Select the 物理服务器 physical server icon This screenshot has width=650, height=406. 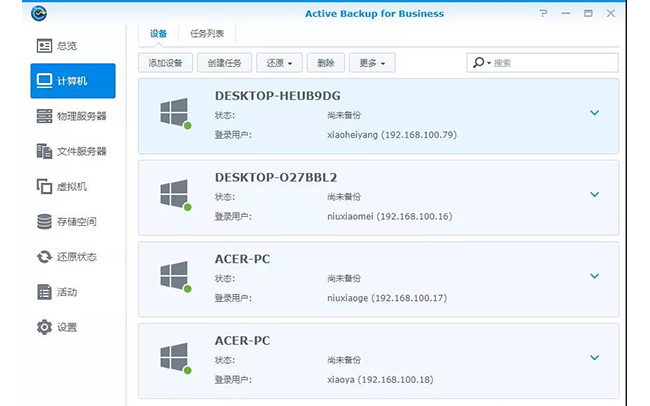[x=44, y=116]
